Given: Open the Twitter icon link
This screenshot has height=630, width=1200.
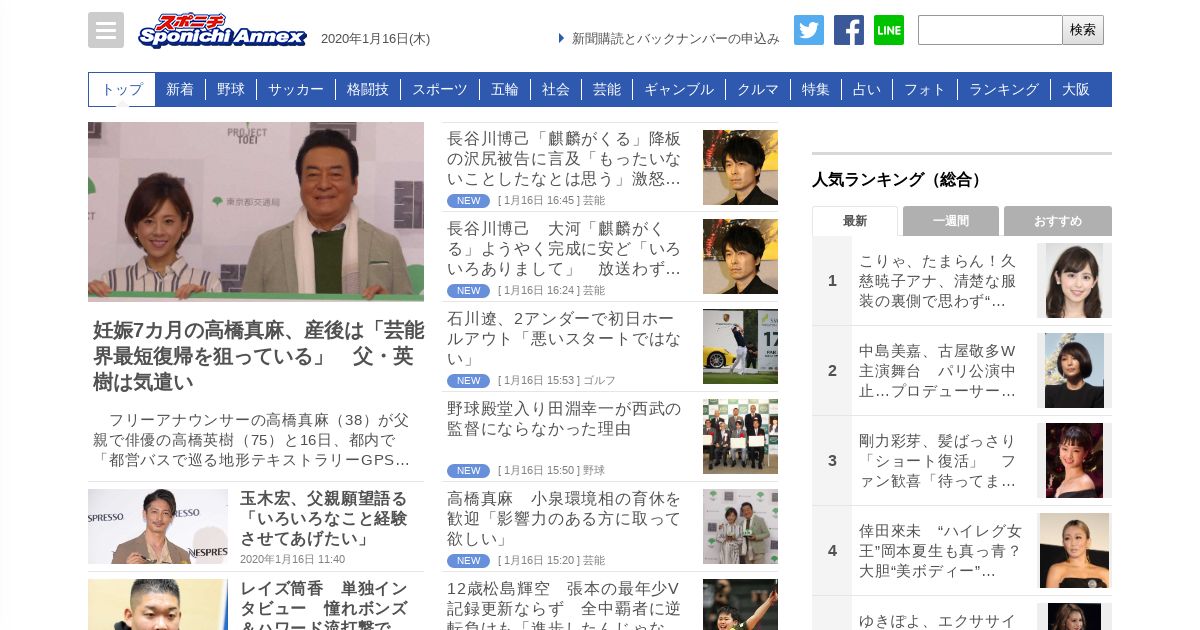Looking at the screenshot, I should (x=809, y=30).
